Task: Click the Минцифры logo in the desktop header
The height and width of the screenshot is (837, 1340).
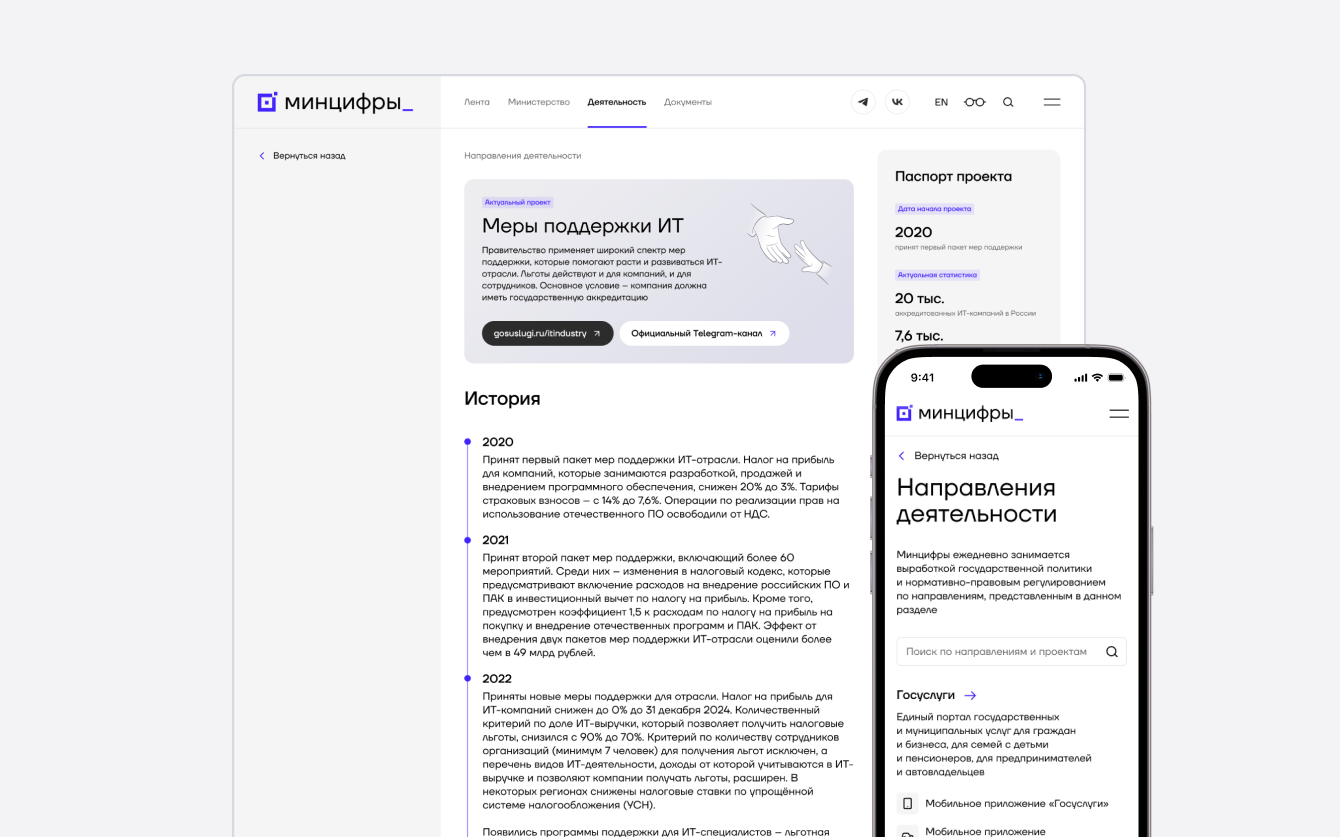Action: coord(335,102)
